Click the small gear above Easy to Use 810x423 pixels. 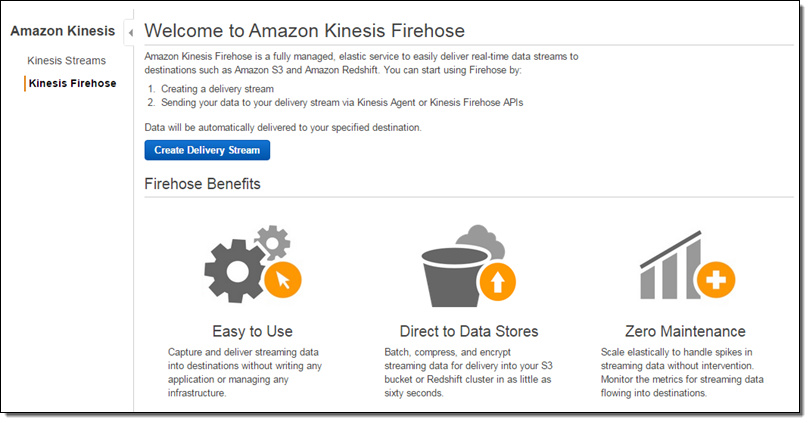[x=273, y=240]
